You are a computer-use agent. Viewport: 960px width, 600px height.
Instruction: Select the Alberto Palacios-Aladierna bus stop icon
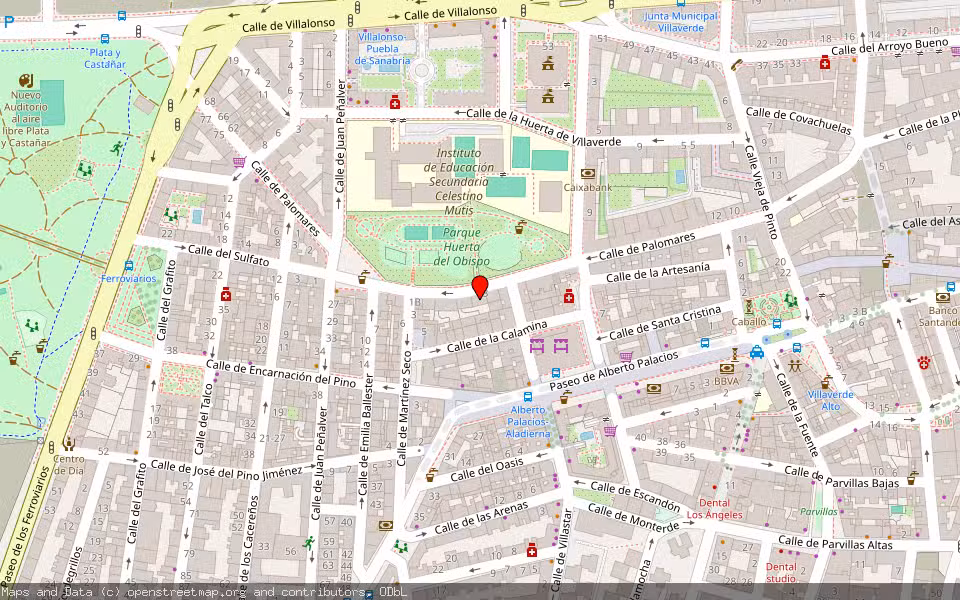click(528, 397)
